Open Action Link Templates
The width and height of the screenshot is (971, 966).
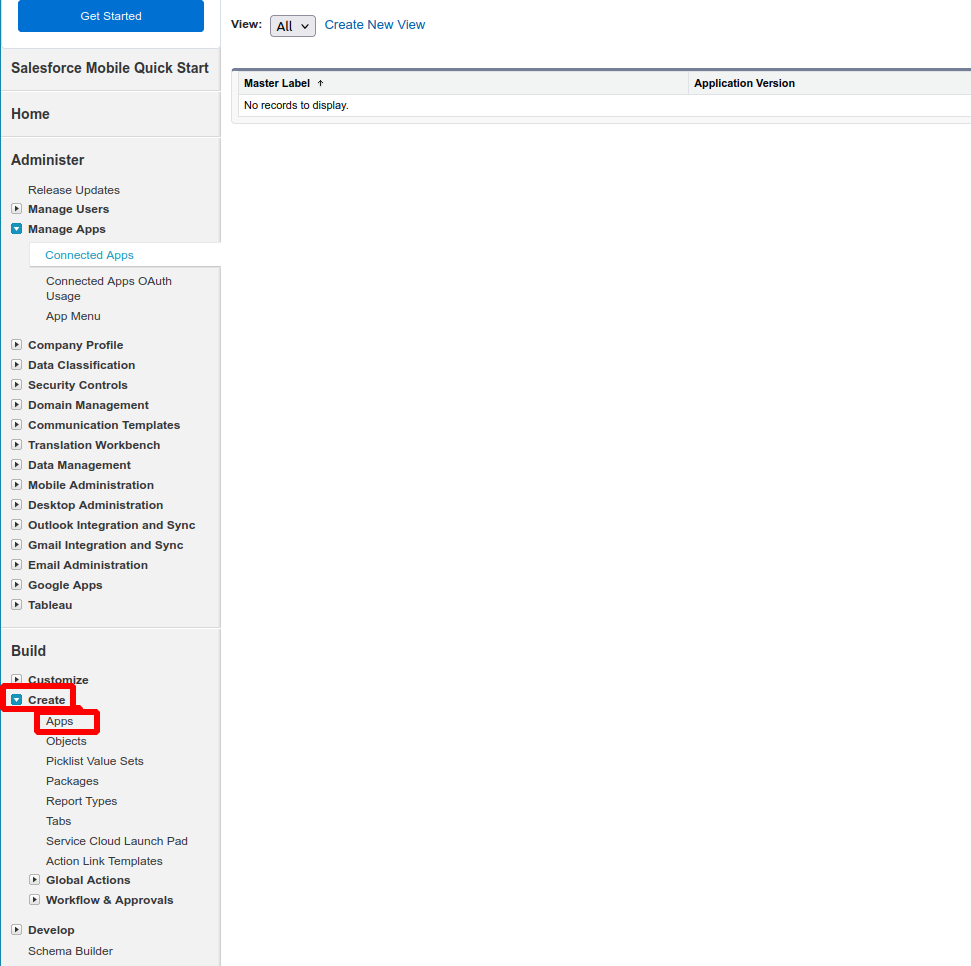click(x=104, y=861)
